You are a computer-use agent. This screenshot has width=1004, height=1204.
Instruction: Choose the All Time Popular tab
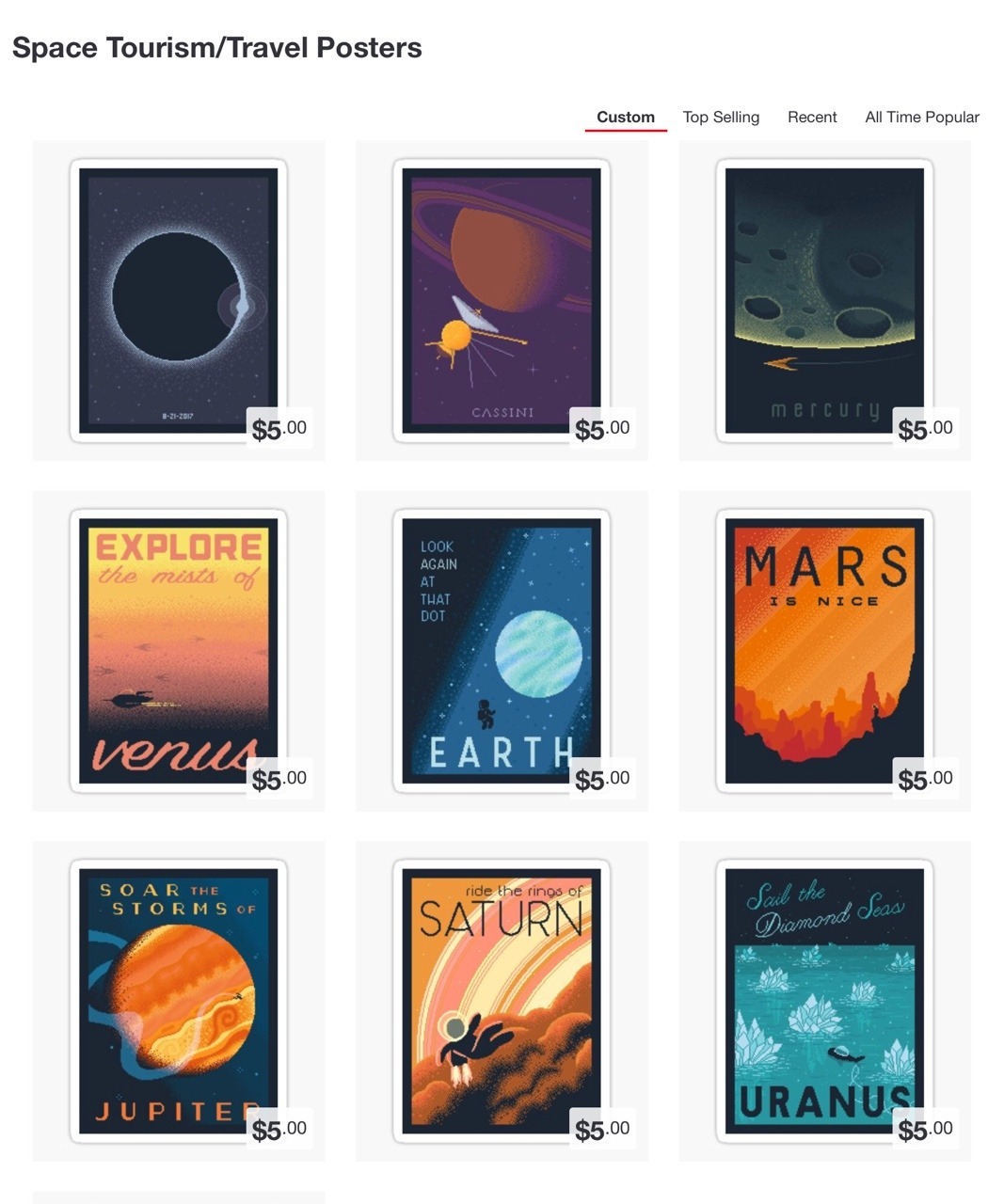922,117
